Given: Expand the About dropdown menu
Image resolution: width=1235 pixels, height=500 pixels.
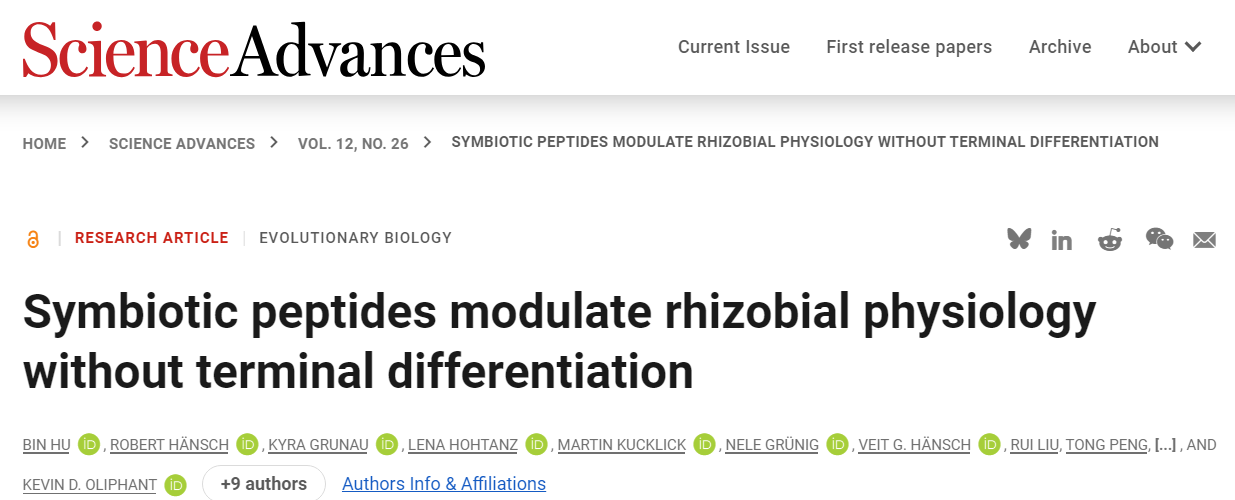Looking at the screenshot, I should (x=1164, y=47).
